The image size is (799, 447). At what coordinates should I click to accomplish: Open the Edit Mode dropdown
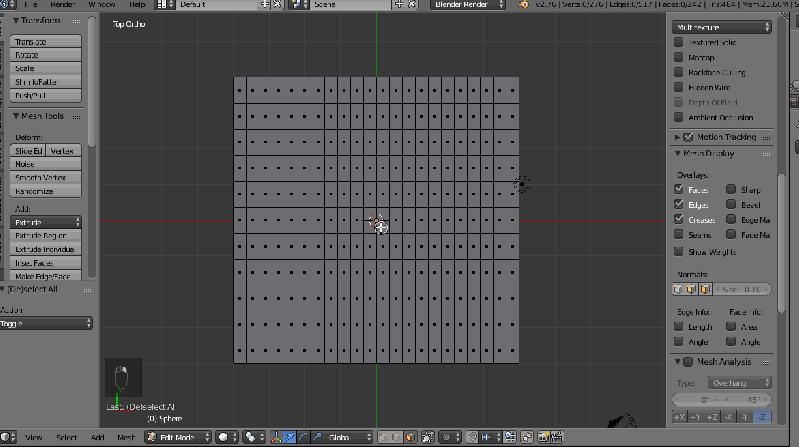tap(178, 437)
